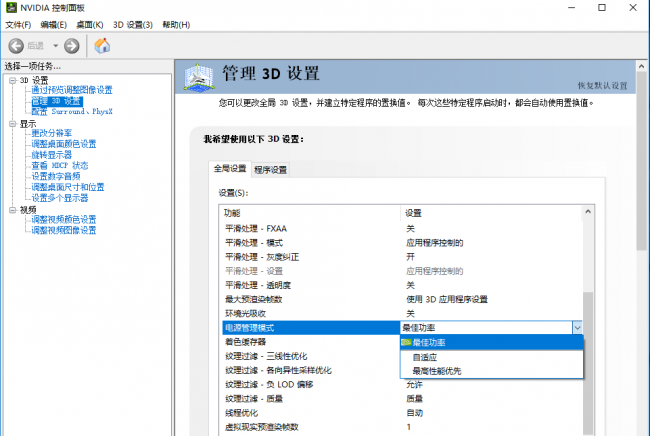Image resolution: width=650 pixels, height=436 pixels.
Task: Open 更改分辨率 in tree
Action: (x=51, y=133)
